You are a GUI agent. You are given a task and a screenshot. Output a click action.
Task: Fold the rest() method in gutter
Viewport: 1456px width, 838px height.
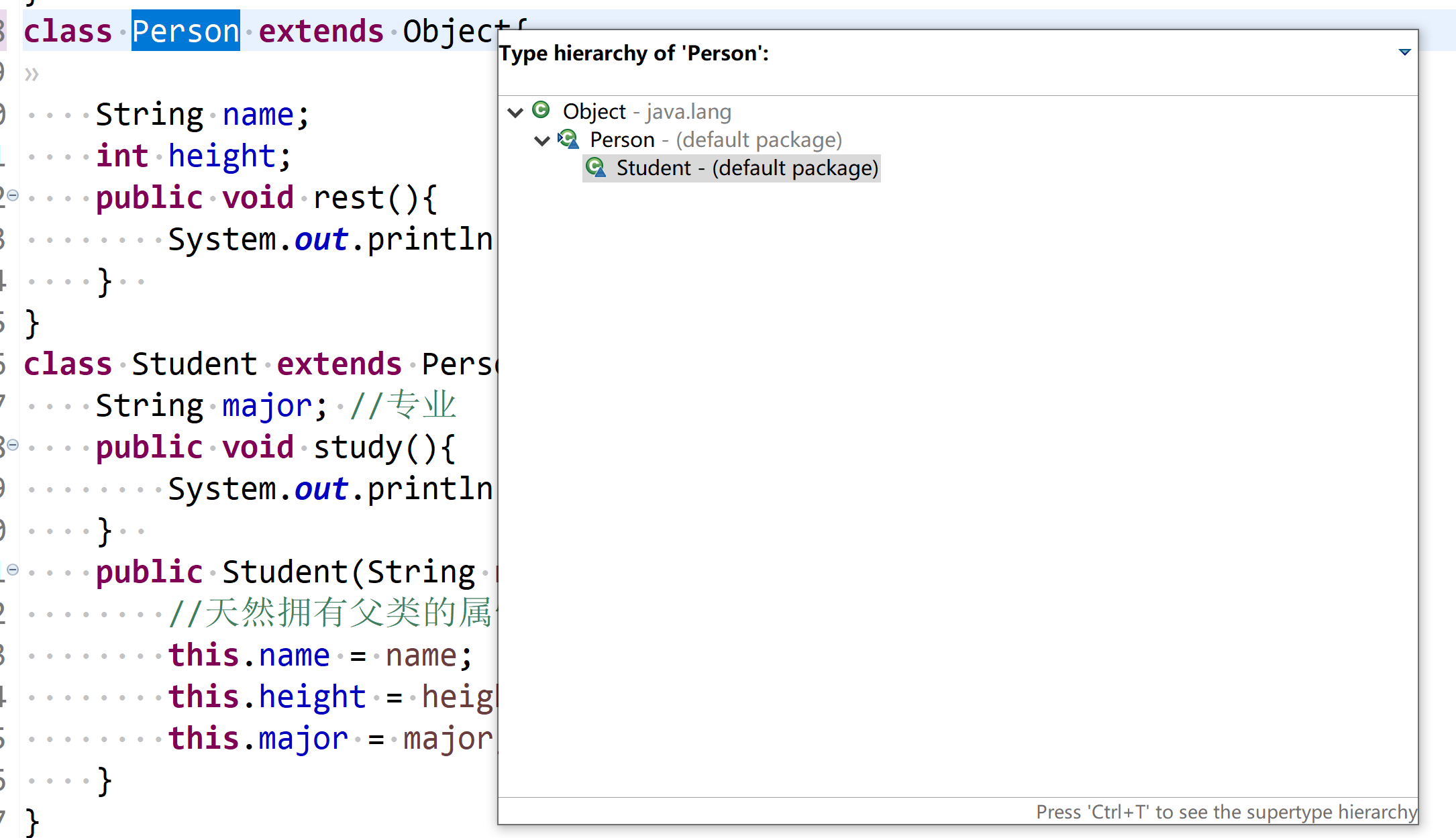click(x=13, y=196)
